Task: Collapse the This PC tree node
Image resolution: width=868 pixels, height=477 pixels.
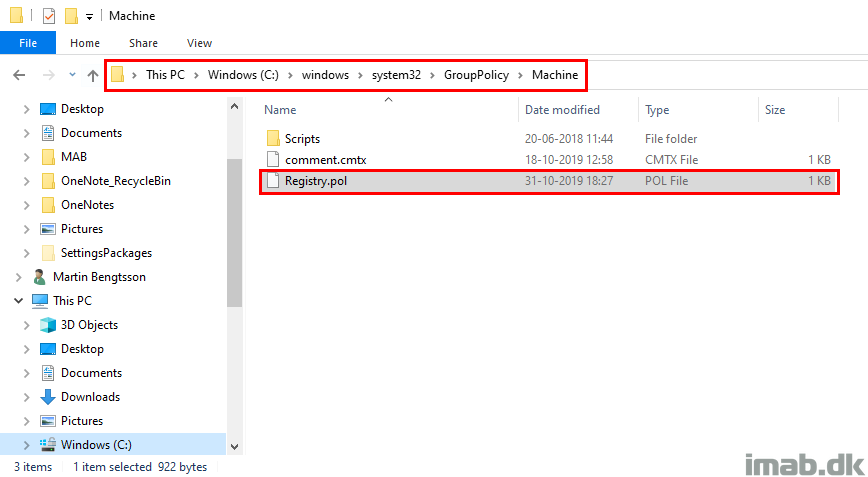Action: click(x=19, y=301)
